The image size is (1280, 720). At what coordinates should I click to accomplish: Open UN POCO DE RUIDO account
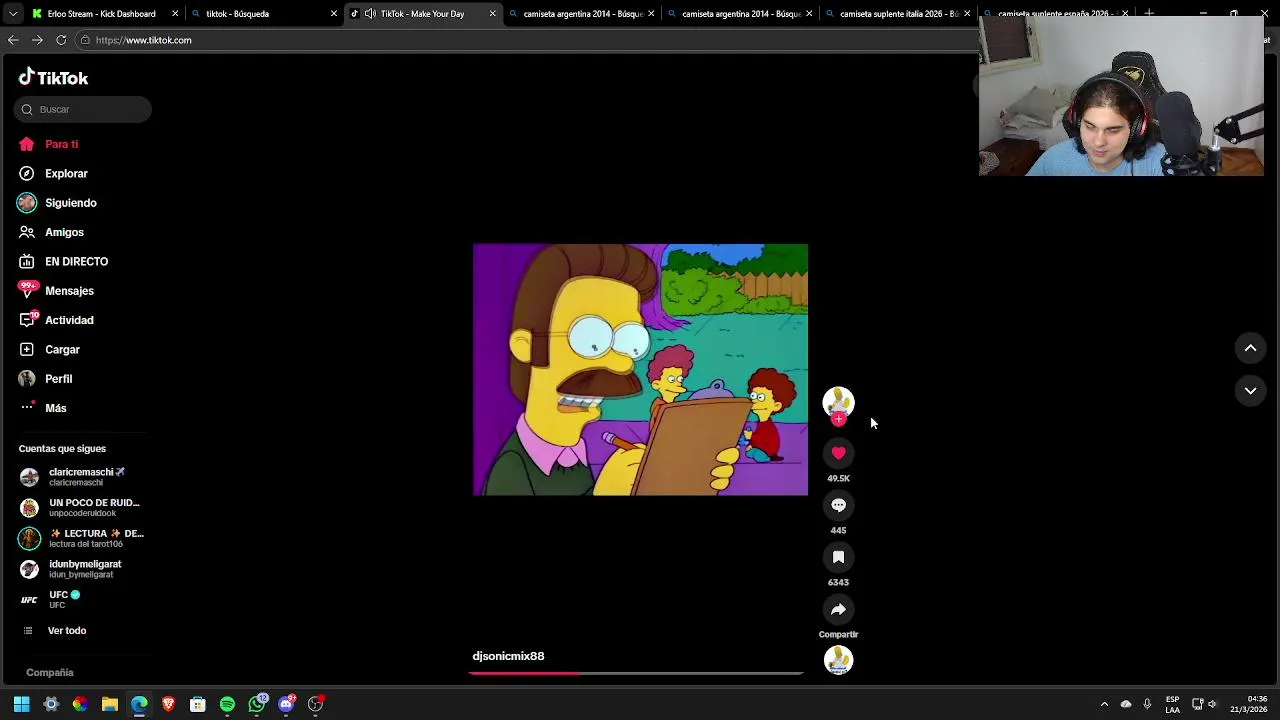pos(83,507)
